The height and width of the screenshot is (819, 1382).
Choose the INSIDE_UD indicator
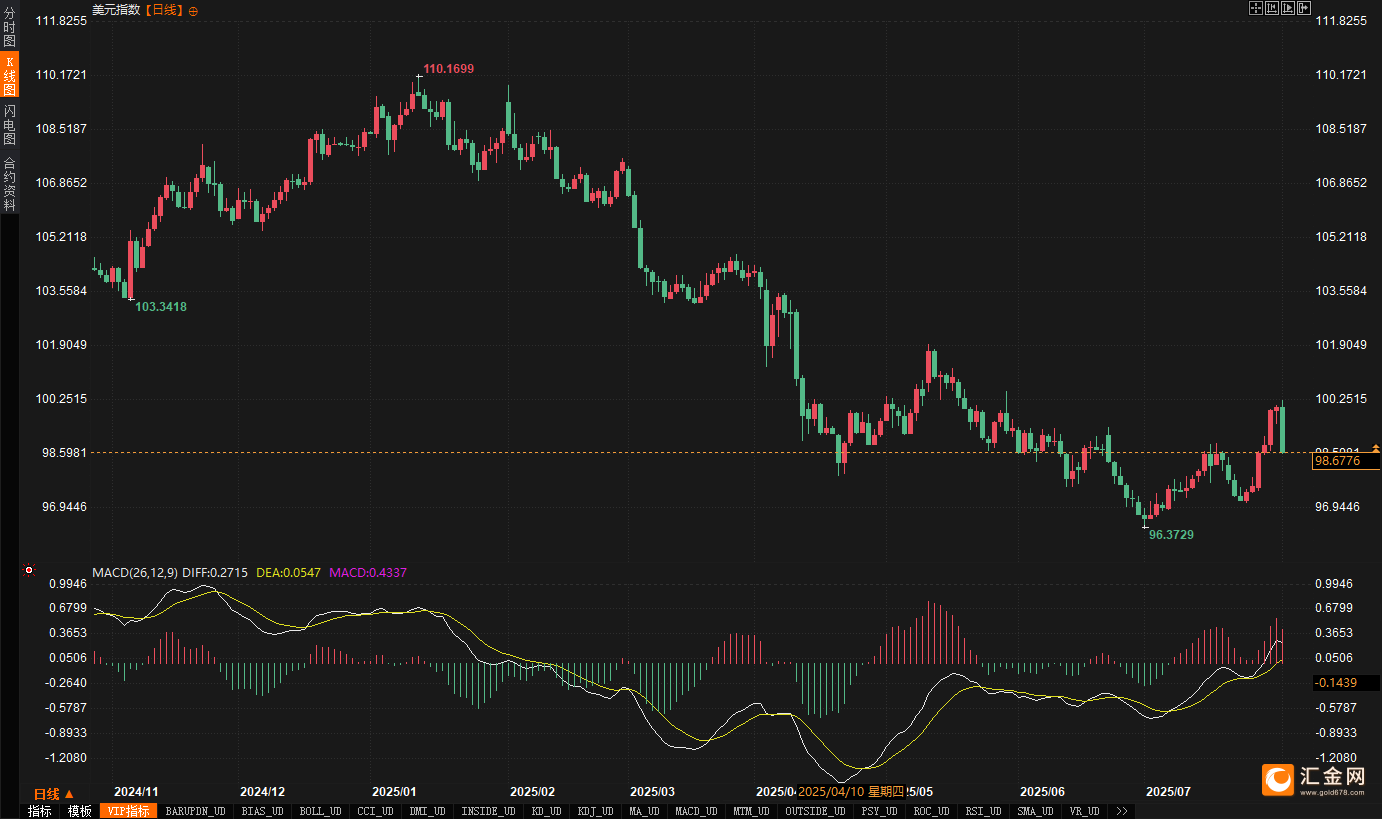pyautogui.click(x=488, y=811)
